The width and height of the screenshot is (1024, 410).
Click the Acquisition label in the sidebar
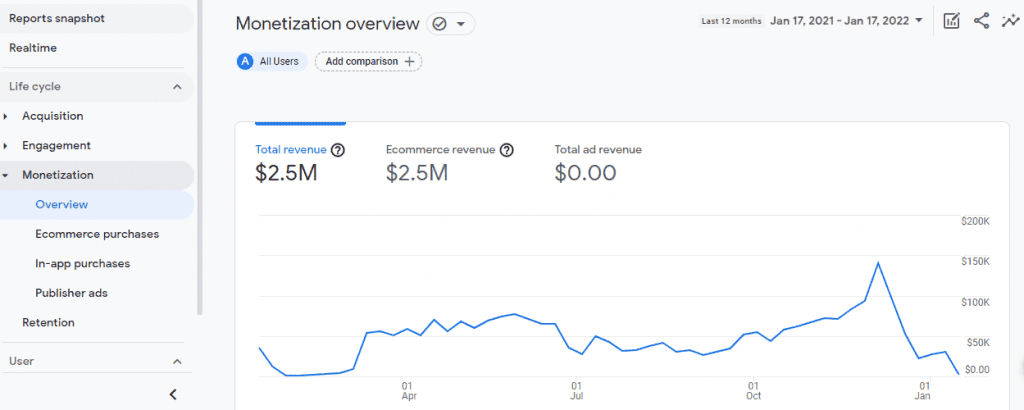[x=53, y=116]
